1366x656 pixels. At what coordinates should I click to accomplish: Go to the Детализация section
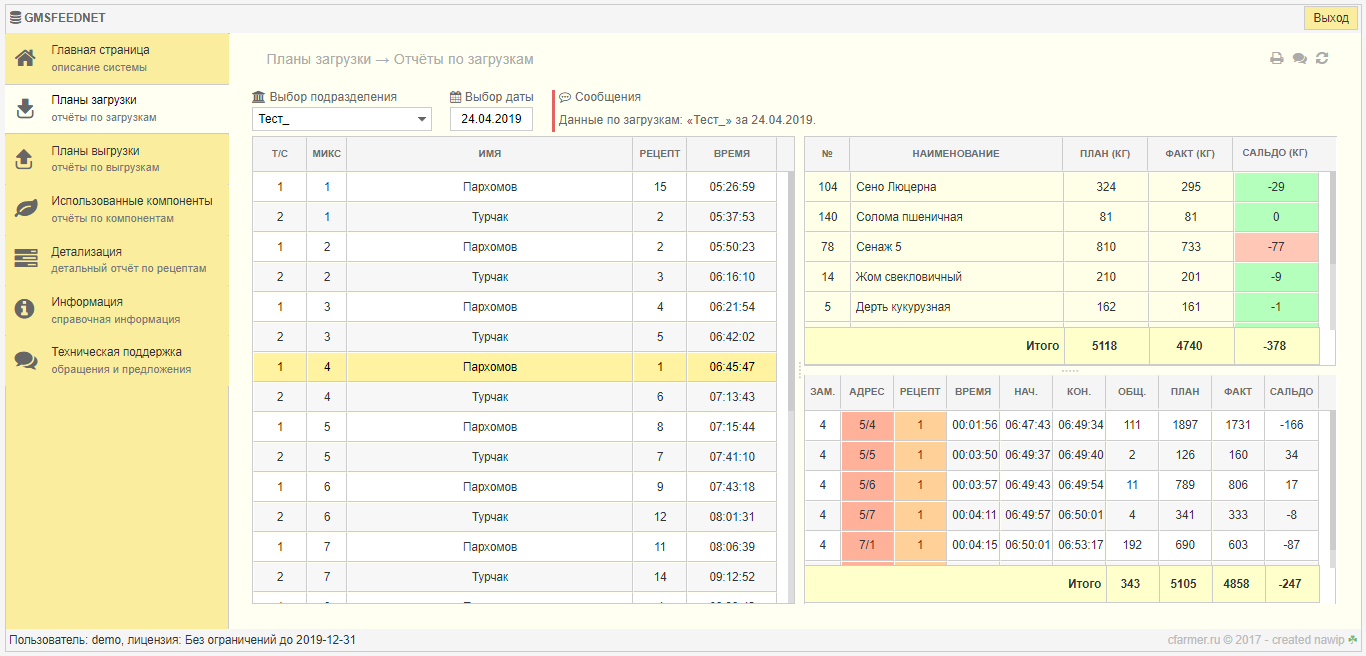117,260
